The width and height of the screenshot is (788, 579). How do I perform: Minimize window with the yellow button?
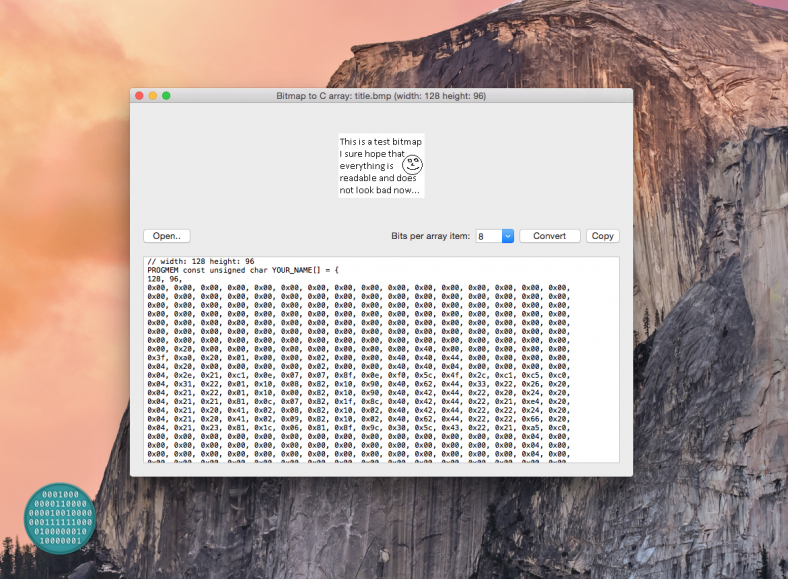point(153,96)
